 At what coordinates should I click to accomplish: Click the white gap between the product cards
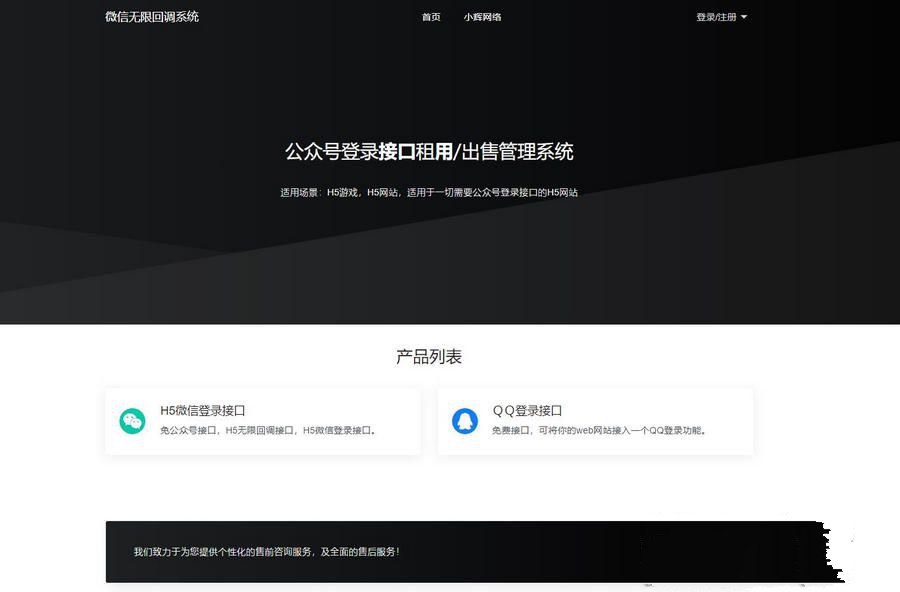coord(429,421)
